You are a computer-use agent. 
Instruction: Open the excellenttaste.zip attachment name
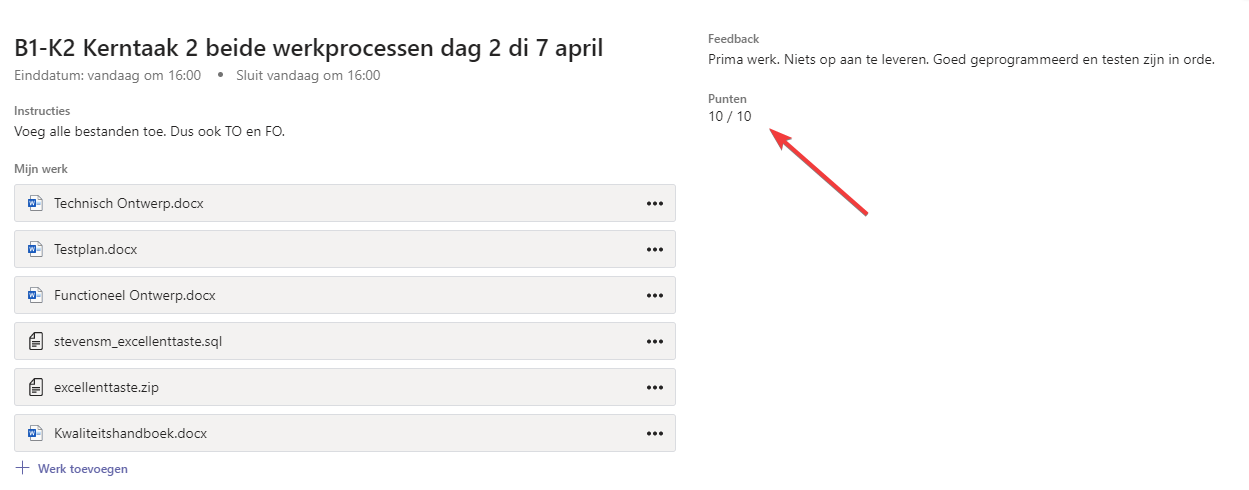(x=106, y=387)
